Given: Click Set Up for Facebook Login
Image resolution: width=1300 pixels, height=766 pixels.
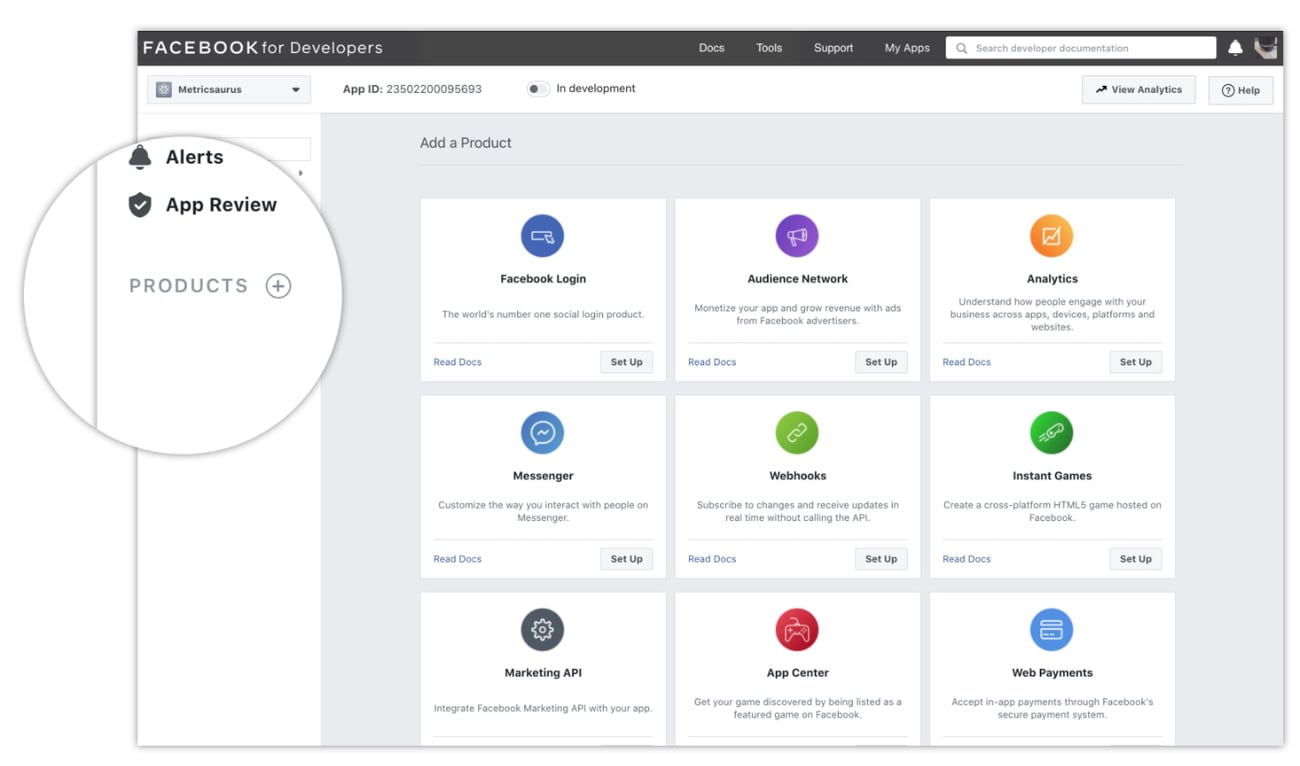Looking at the screenshot, I should click(x=626, y=361).
